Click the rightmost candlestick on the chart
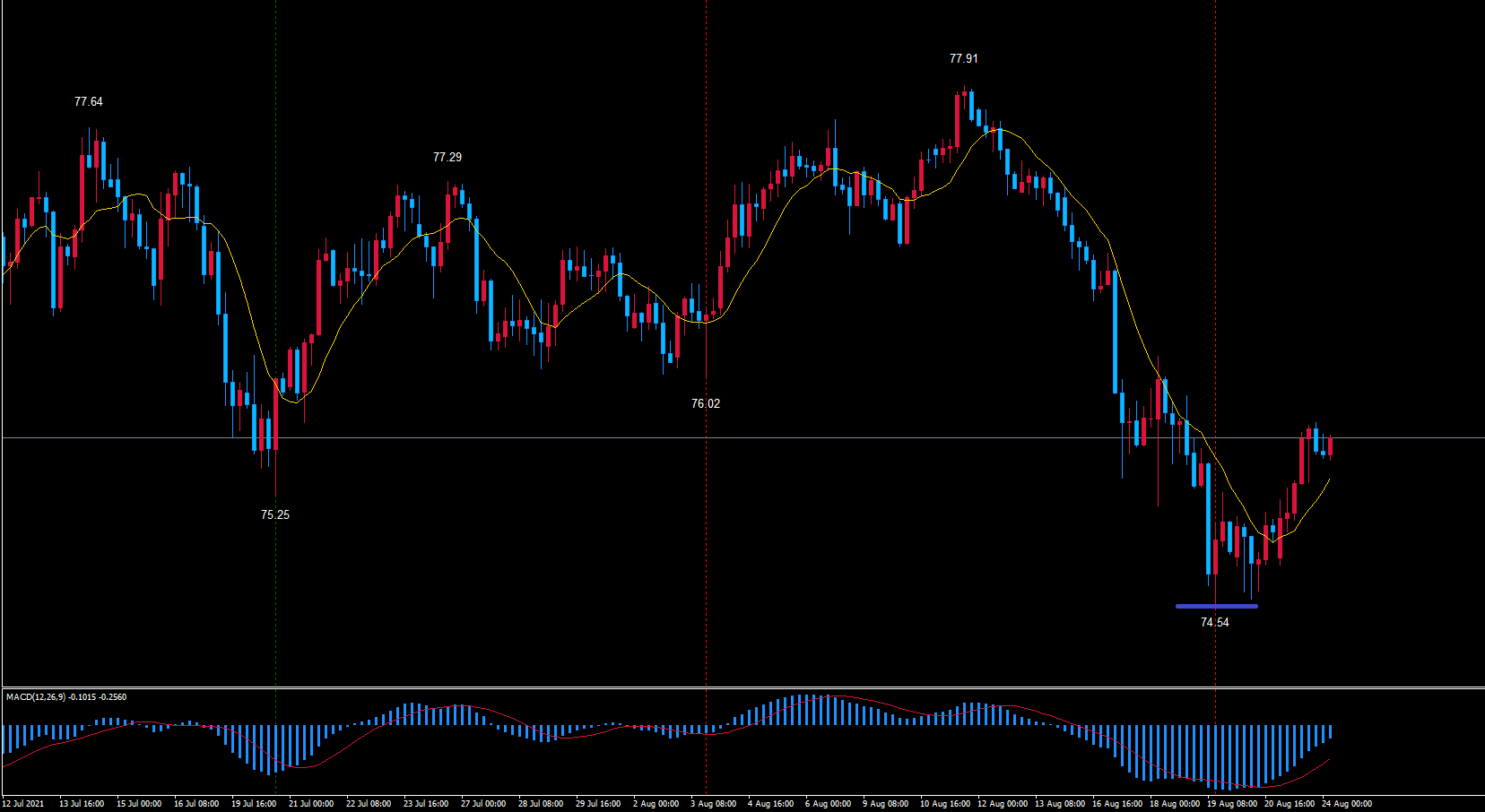 coord(1331,445)
